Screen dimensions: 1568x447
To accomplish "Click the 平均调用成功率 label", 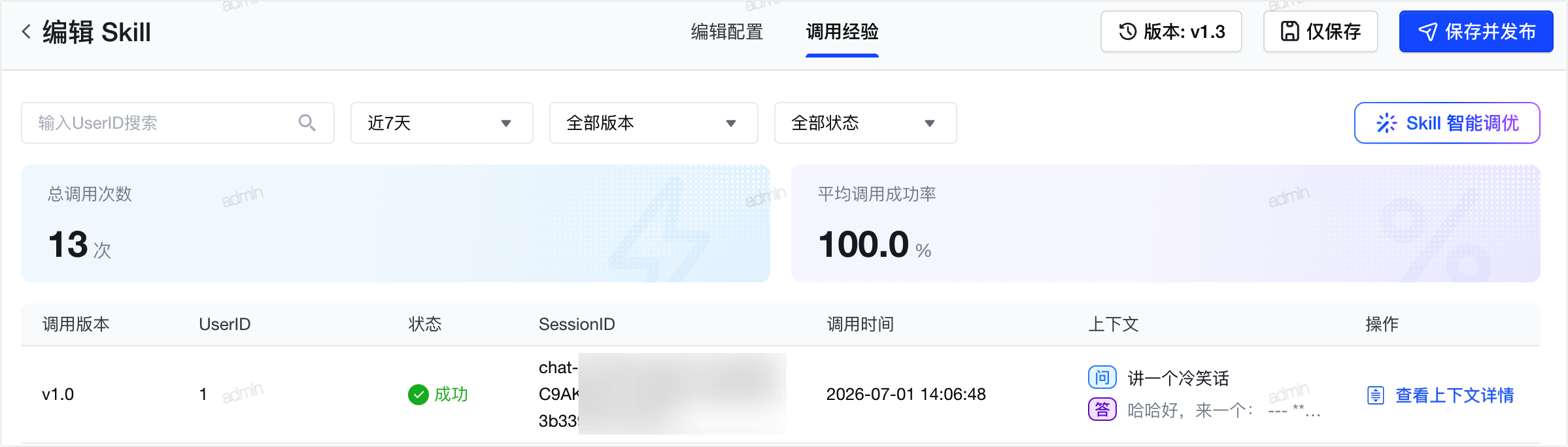I will (x=877, y=194).
